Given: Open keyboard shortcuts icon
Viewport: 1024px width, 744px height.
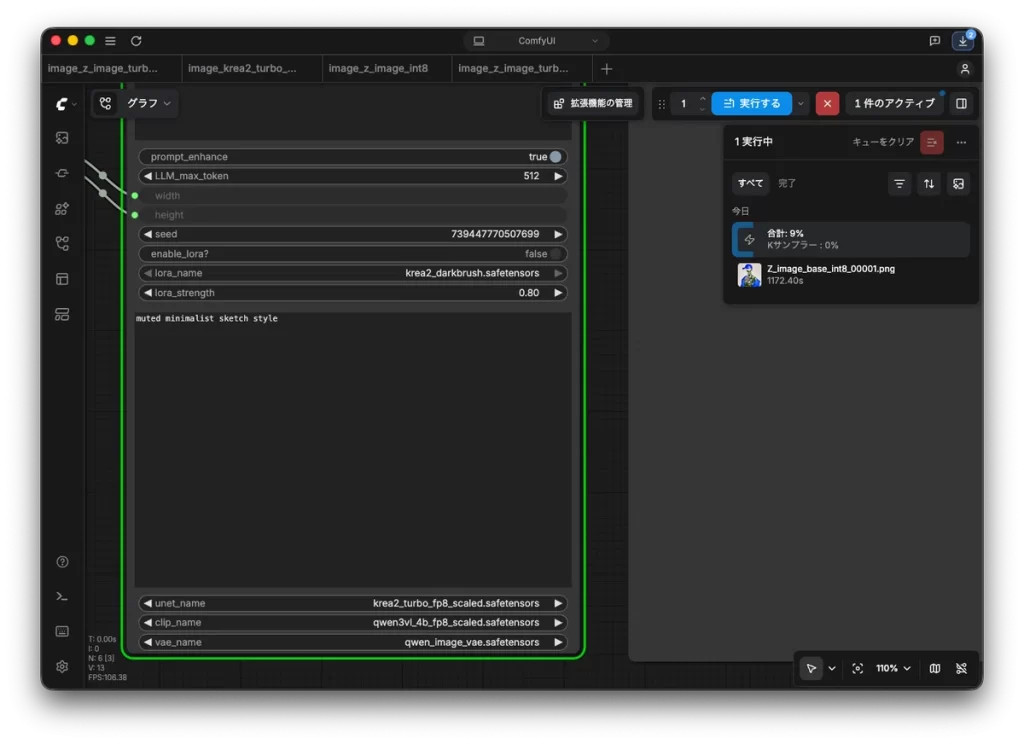Looking at the screenshot, I should tap(62, 631).
